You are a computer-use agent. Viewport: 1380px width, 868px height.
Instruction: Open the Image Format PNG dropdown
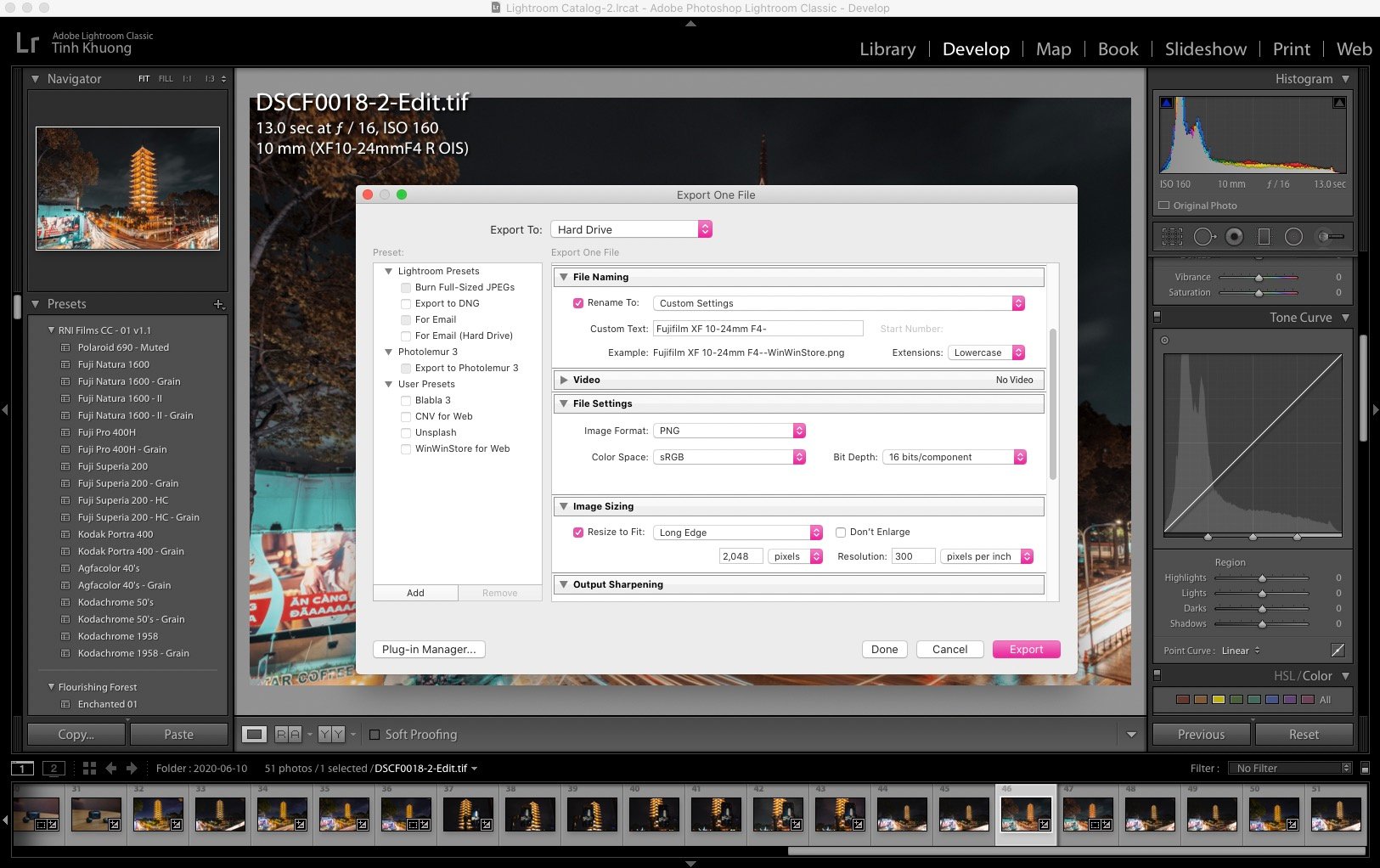pyautogui.click(x=729, y=431)
